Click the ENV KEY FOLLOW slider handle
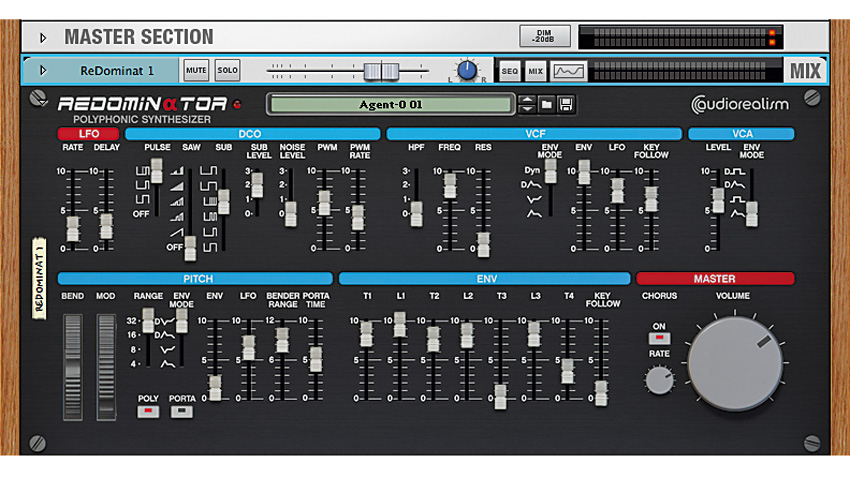Image resolution: width=850 pixels, height=478 pixels. tap(601, 393)
